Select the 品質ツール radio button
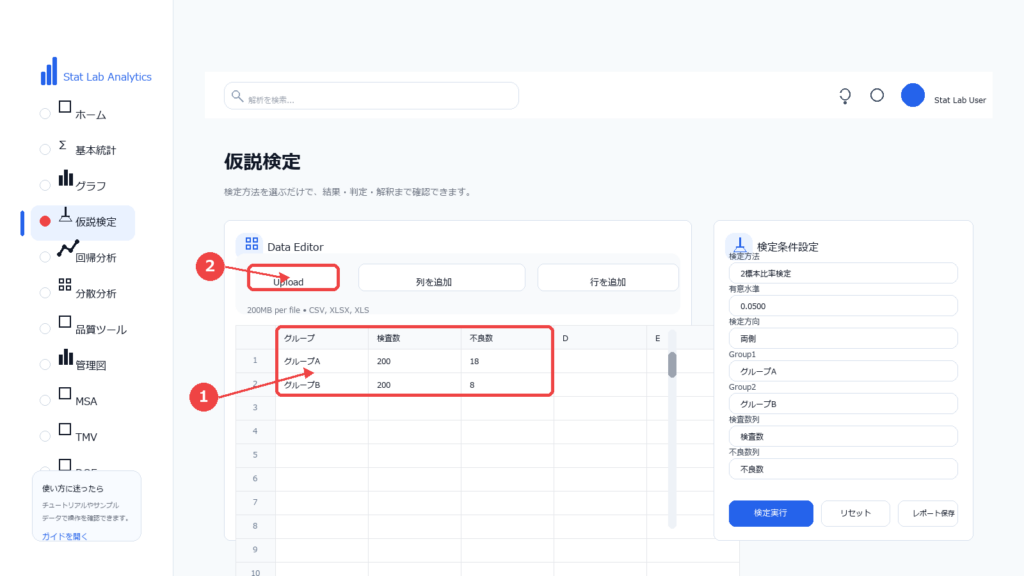This screenshot has width=1024, height=576. click(x=44, y=329)
